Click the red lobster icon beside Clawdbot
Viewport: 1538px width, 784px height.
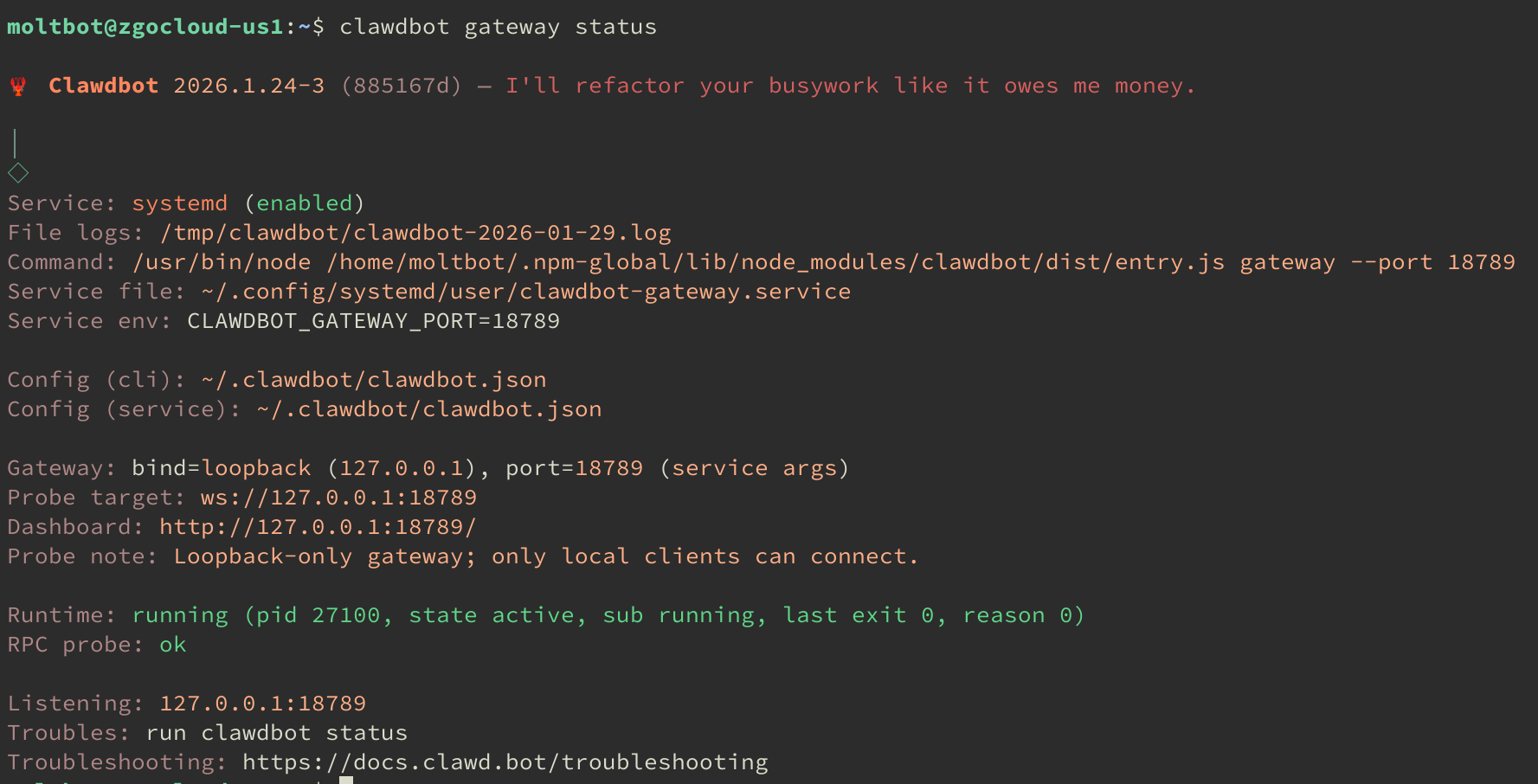click(x=18, y=86)
